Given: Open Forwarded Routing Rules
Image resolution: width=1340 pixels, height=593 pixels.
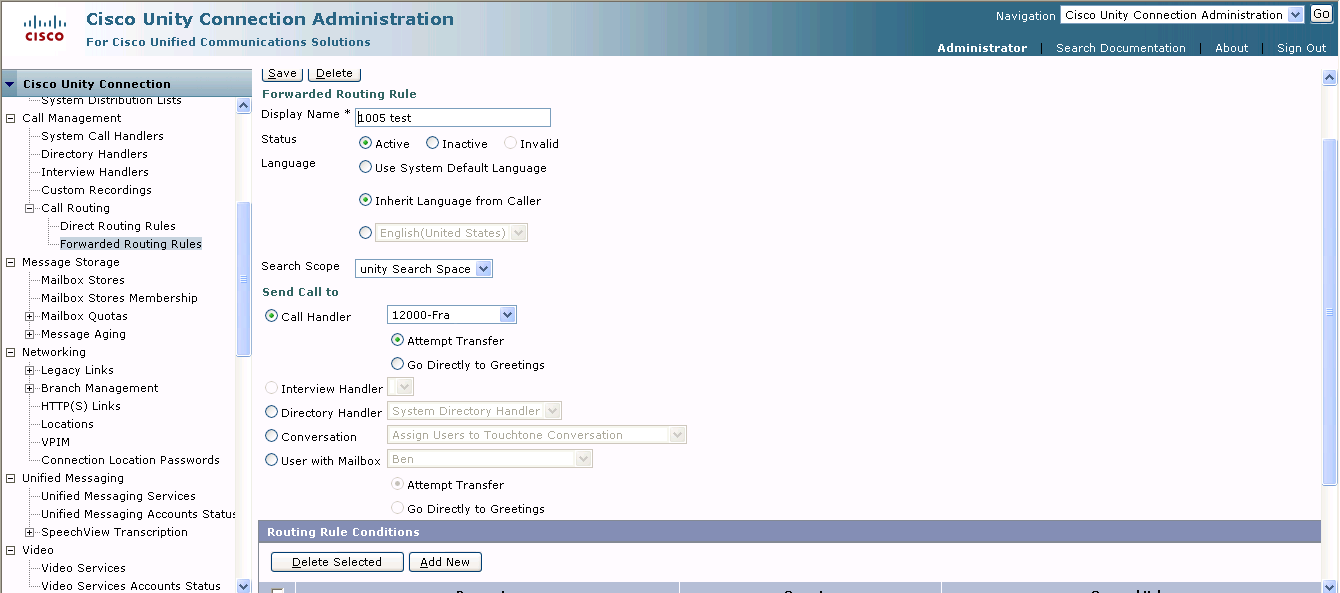Looking at the screenshot, I should point(131,244).
